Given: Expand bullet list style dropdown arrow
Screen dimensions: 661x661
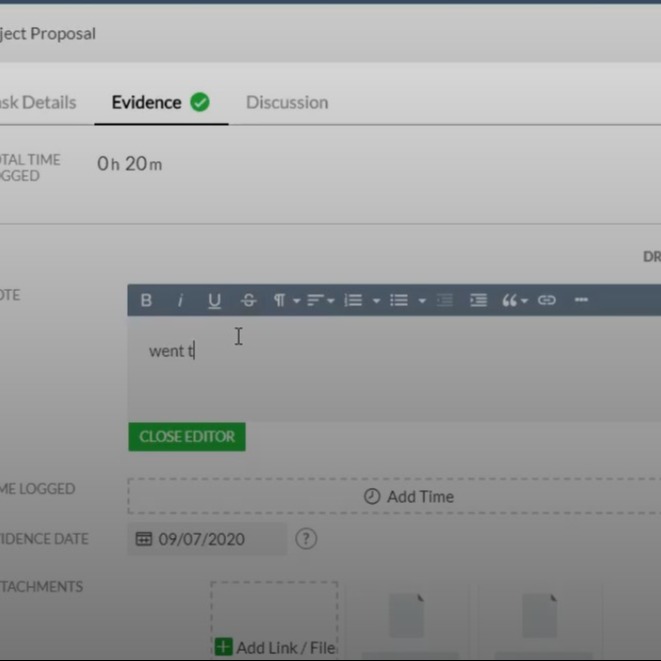Looking at the screenshot, I should click(422, 301).
